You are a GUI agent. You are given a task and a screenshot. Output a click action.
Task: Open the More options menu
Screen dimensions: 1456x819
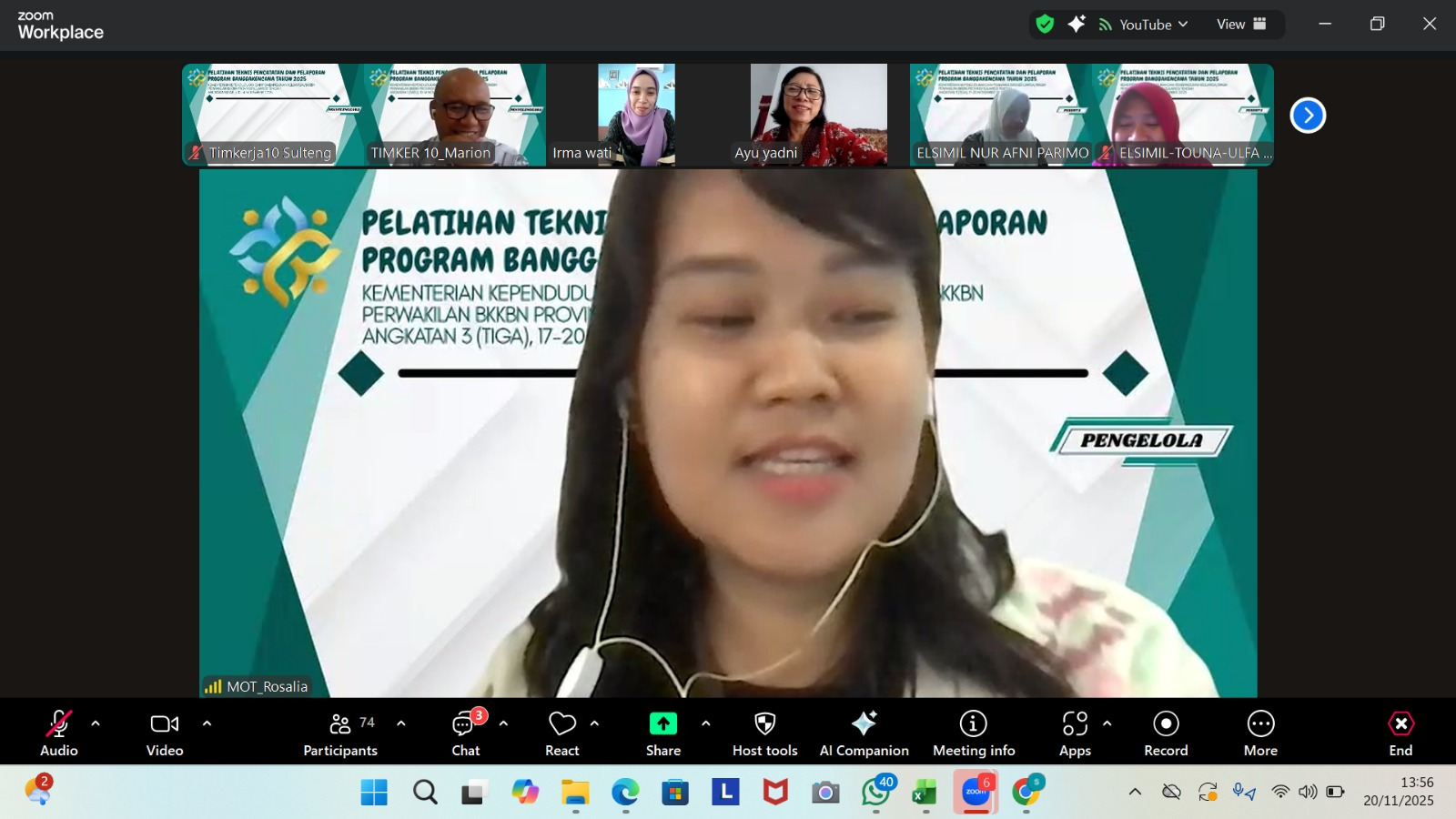point(1260,733)
